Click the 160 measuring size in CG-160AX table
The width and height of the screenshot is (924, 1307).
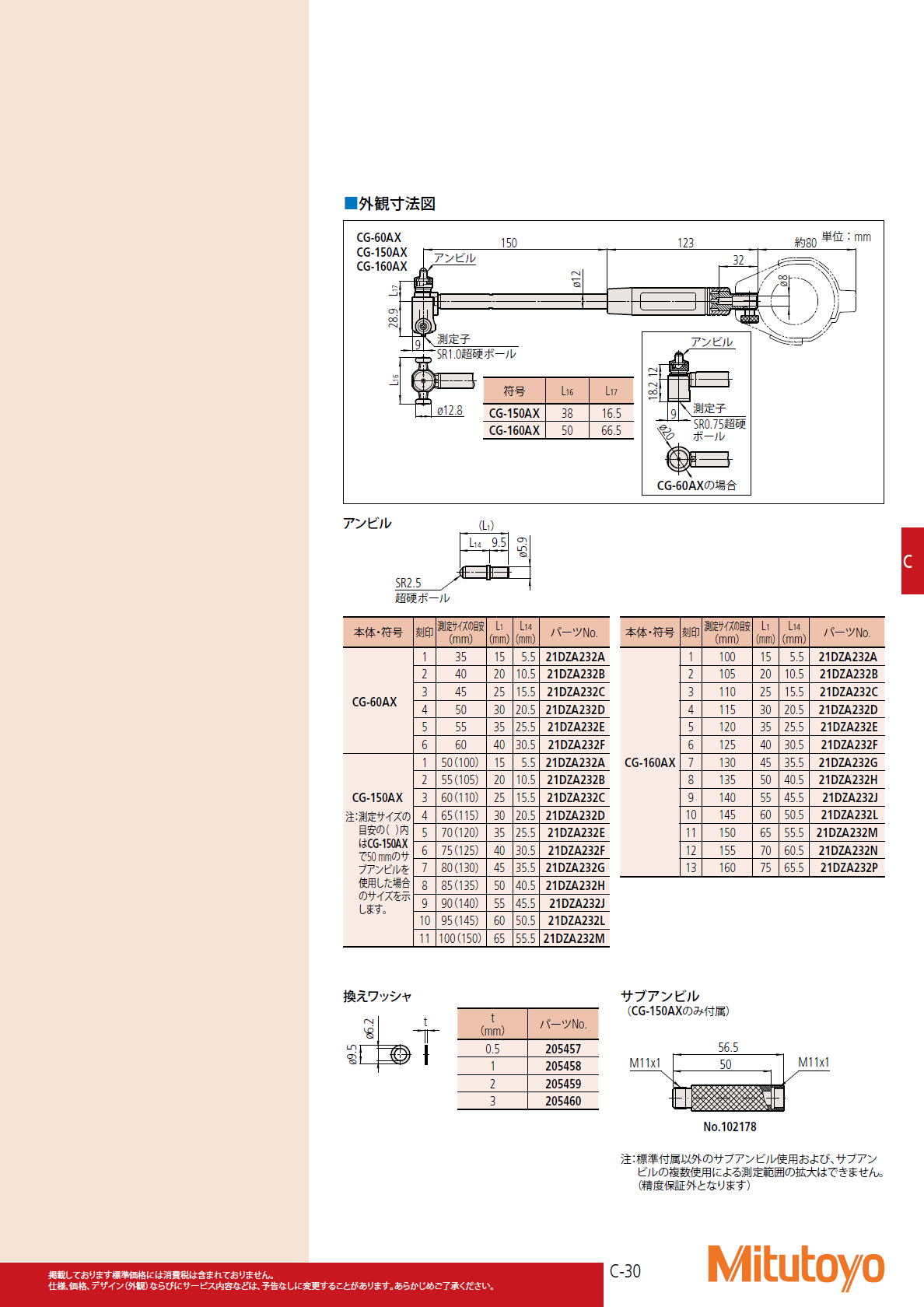727,867
